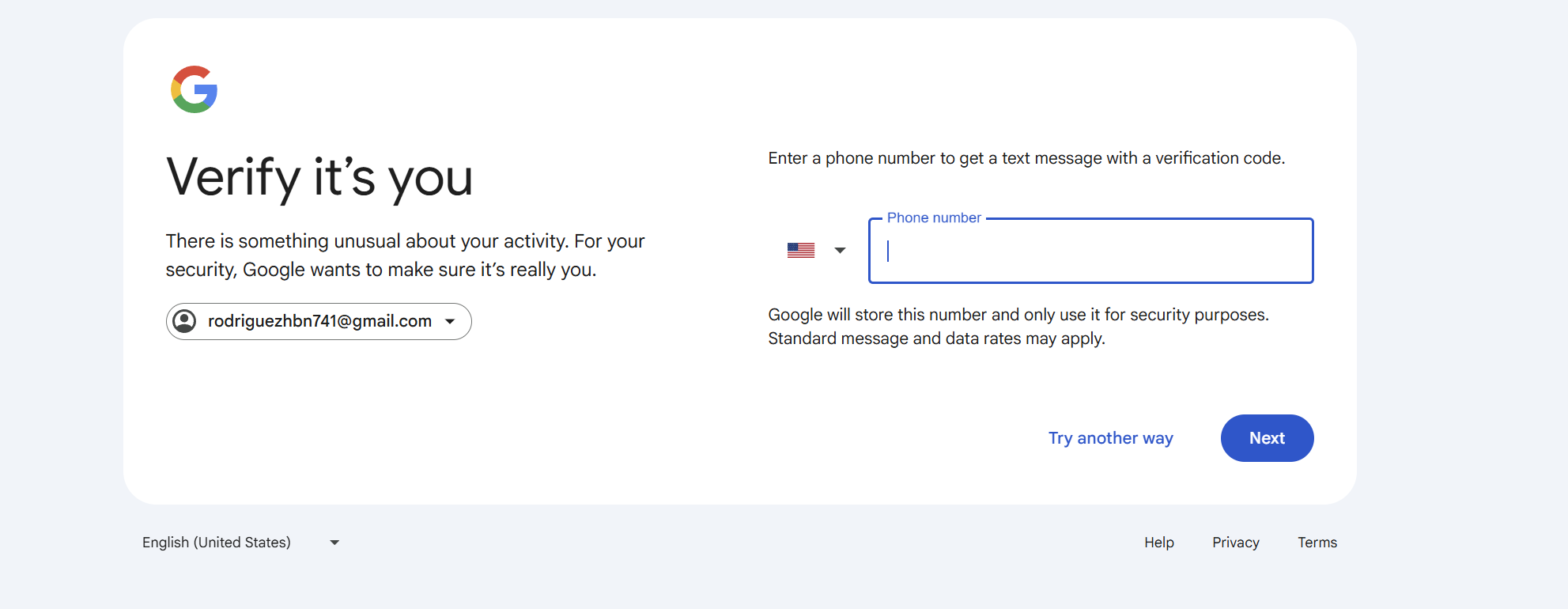The image size is (1568, 609).
Task: Select the US flag country icon
Action: coord(801,250)
